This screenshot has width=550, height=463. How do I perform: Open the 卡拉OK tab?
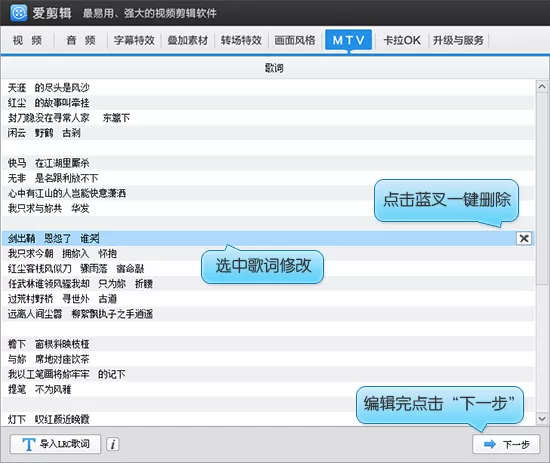coord(402,40)
